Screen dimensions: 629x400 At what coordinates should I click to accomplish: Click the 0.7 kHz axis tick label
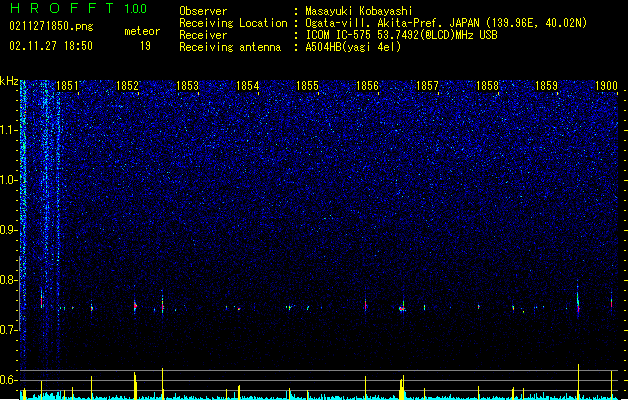[8, 330]
